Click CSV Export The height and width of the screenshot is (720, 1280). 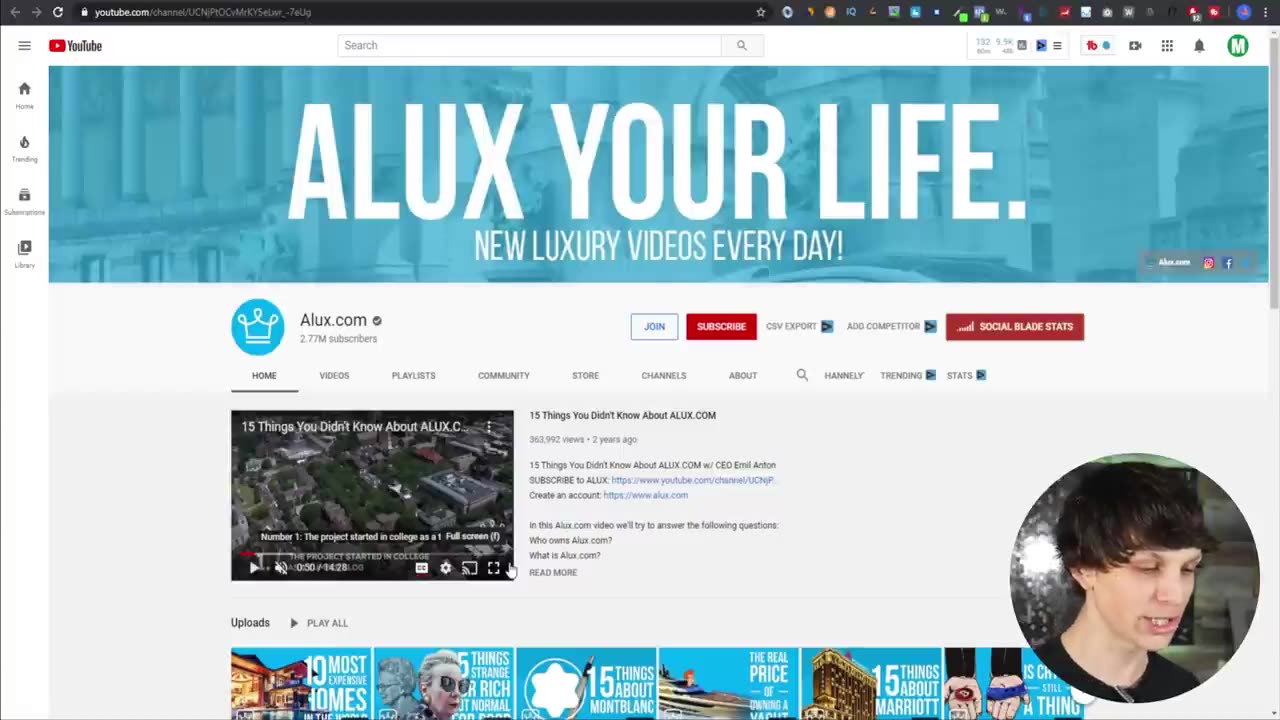799,326
